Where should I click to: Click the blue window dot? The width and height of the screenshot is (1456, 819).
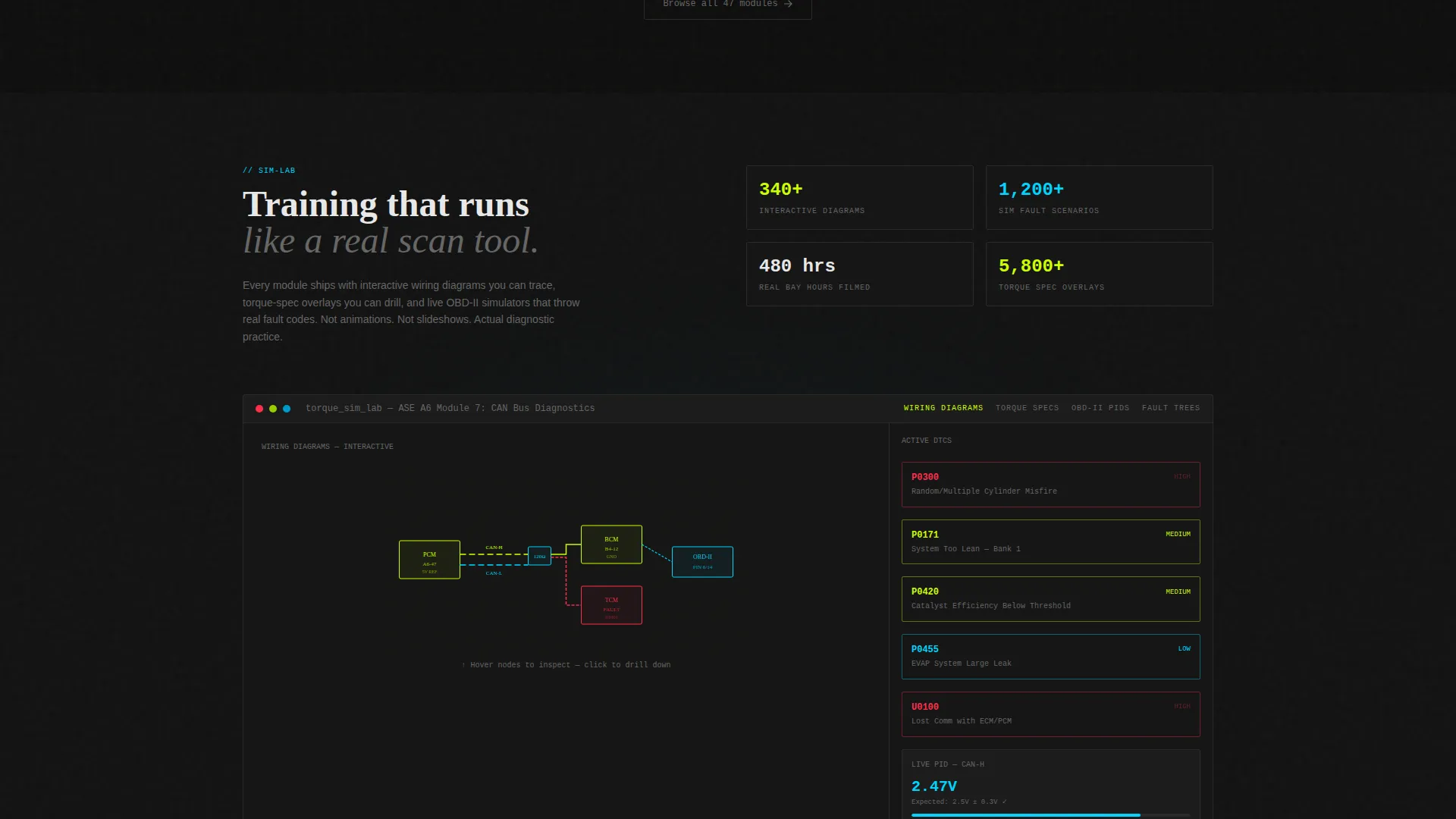coord(287,409)
